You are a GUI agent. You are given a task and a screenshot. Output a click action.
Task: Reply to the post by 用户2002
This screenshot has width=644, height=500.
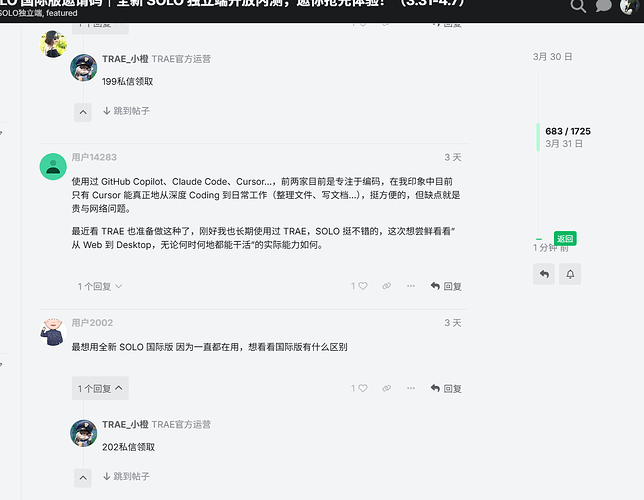pos(446,388)
